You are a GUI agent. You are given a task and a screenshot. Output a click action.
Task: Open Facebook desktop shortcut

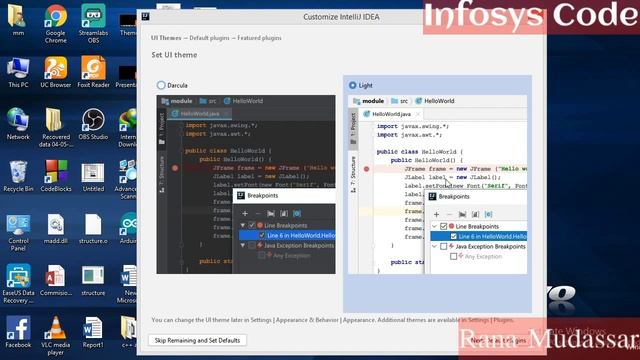point(18,333)
